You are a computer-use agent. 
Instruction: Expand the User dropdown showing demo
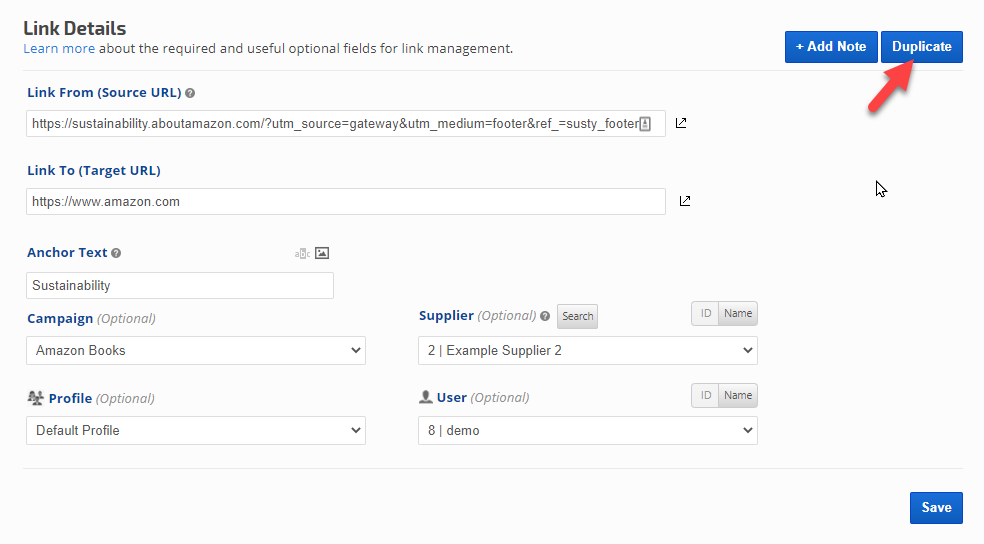click(x=587, y=431)
